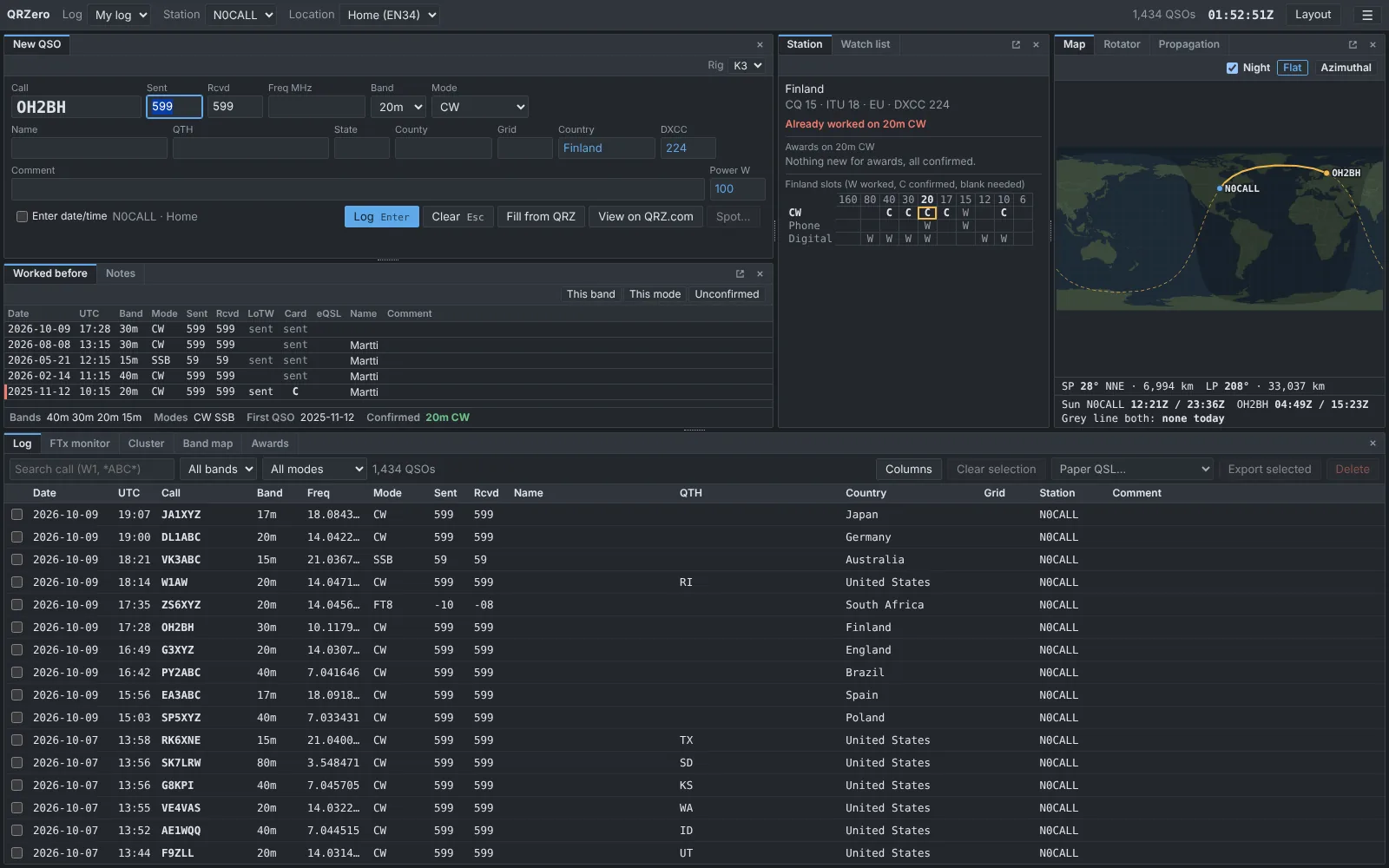Viewport: 1389px width, 868px height.
Task: Pop out the Worked before panel
Action: [740, 273]
